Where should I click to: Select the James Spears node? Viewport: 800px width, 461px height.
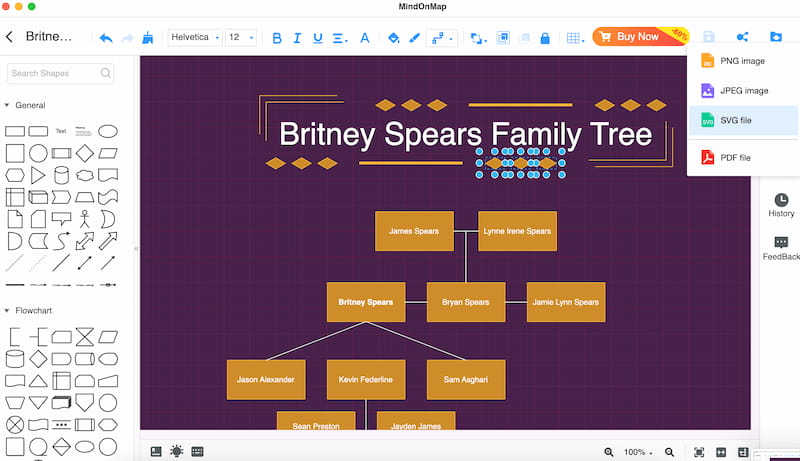[414, 231]
